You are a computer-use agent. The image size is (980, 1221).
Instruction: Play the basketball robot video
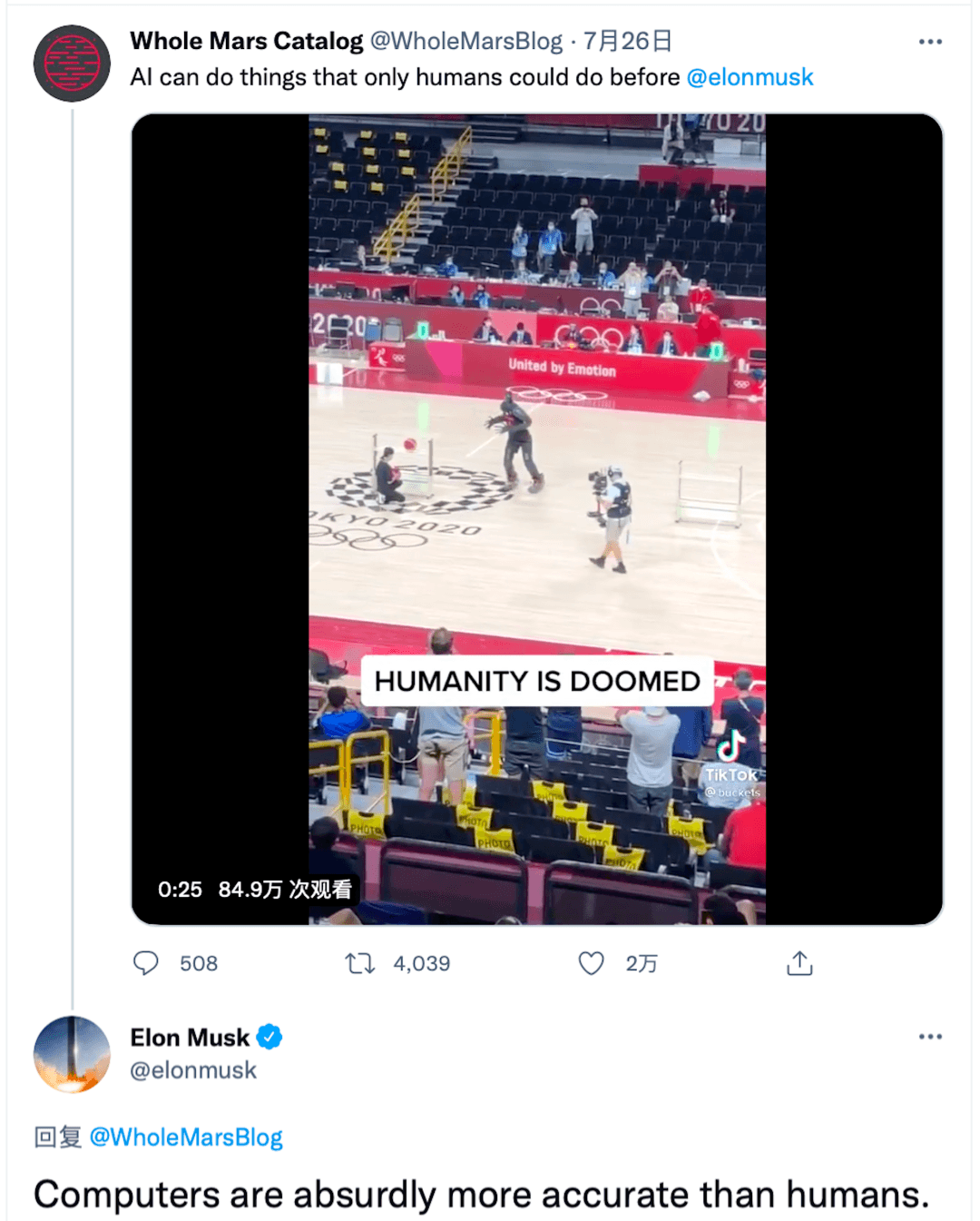[x=537, y=519]
